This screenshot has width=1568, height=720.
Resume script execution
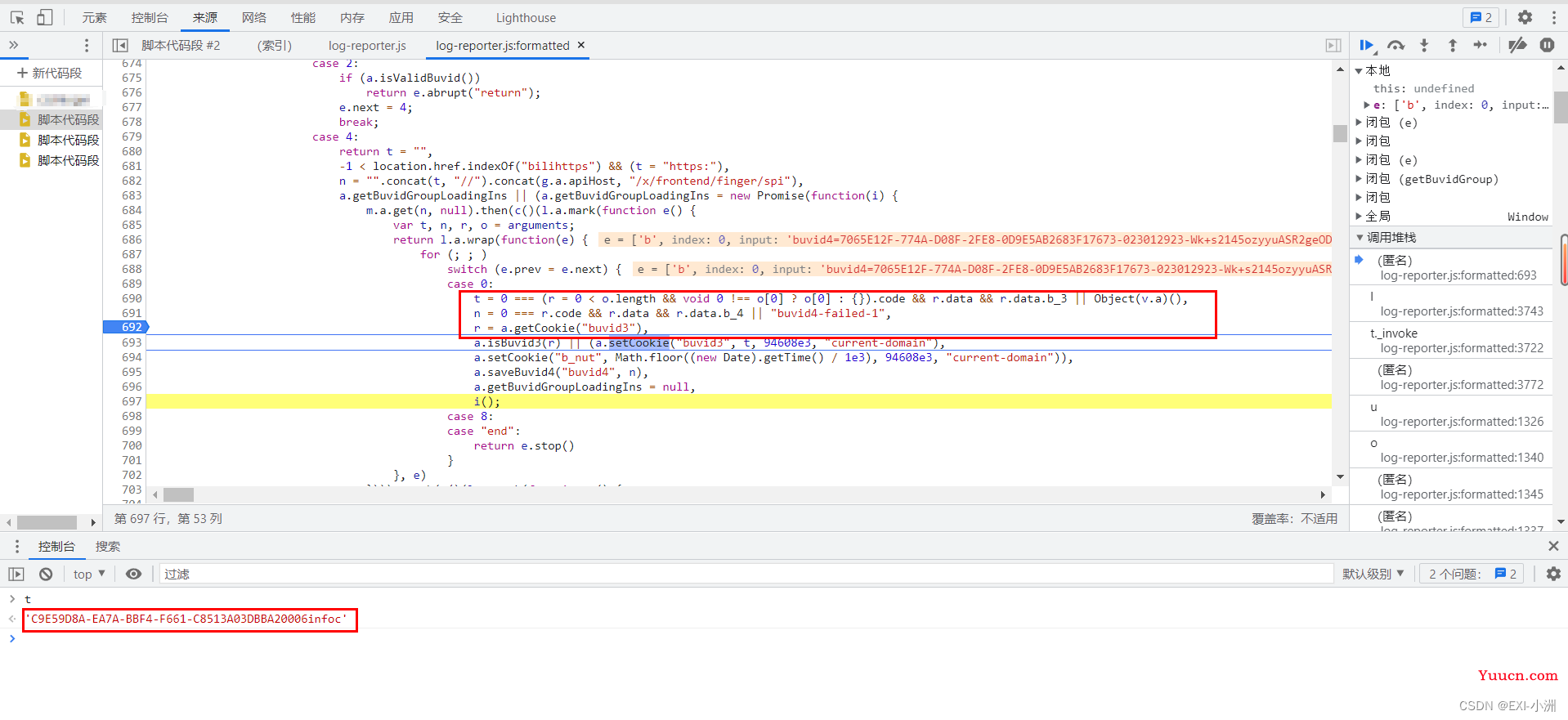[1367, 45]
